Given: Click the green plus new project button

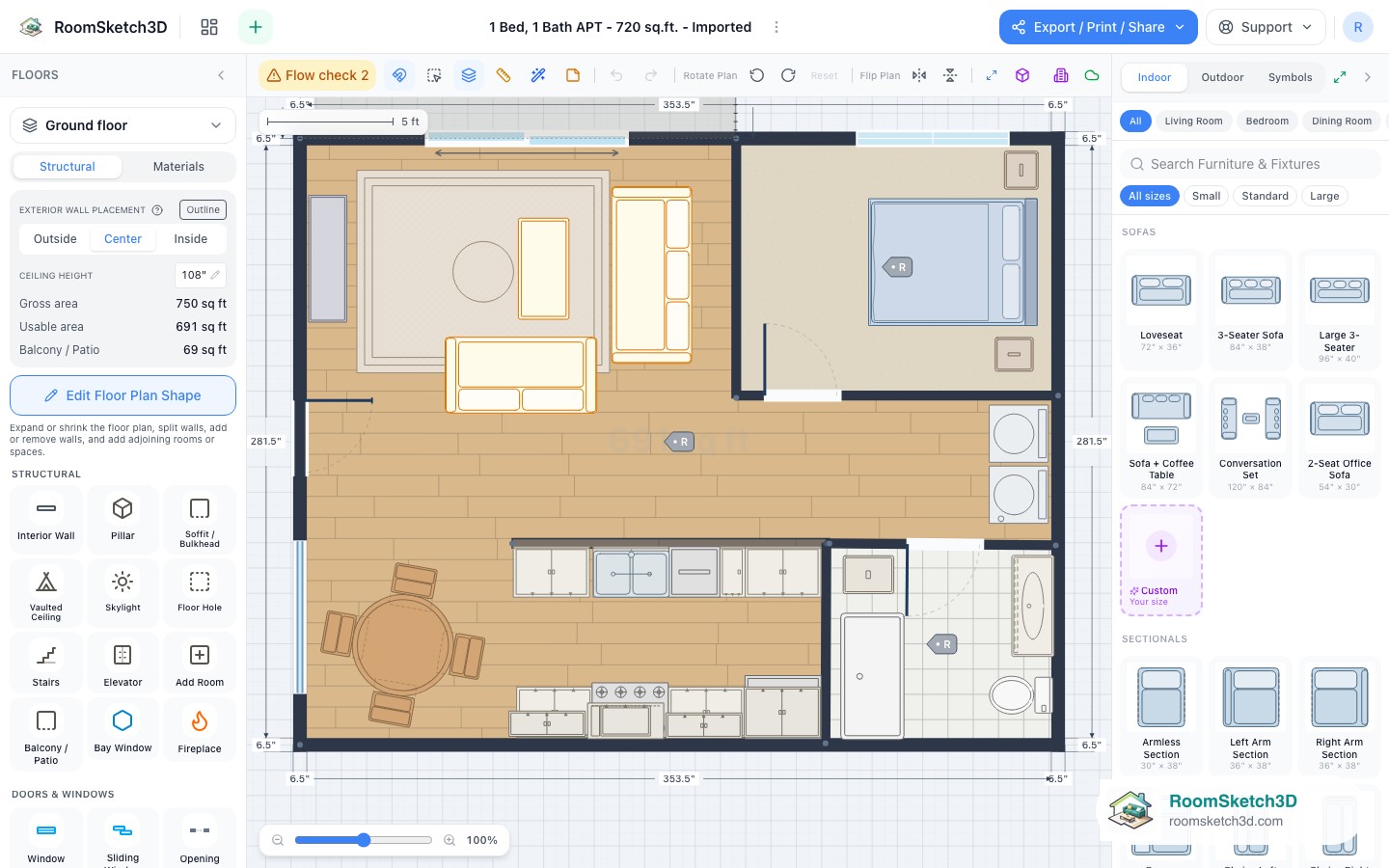Looking at the screenshot, I should (256, 27).
